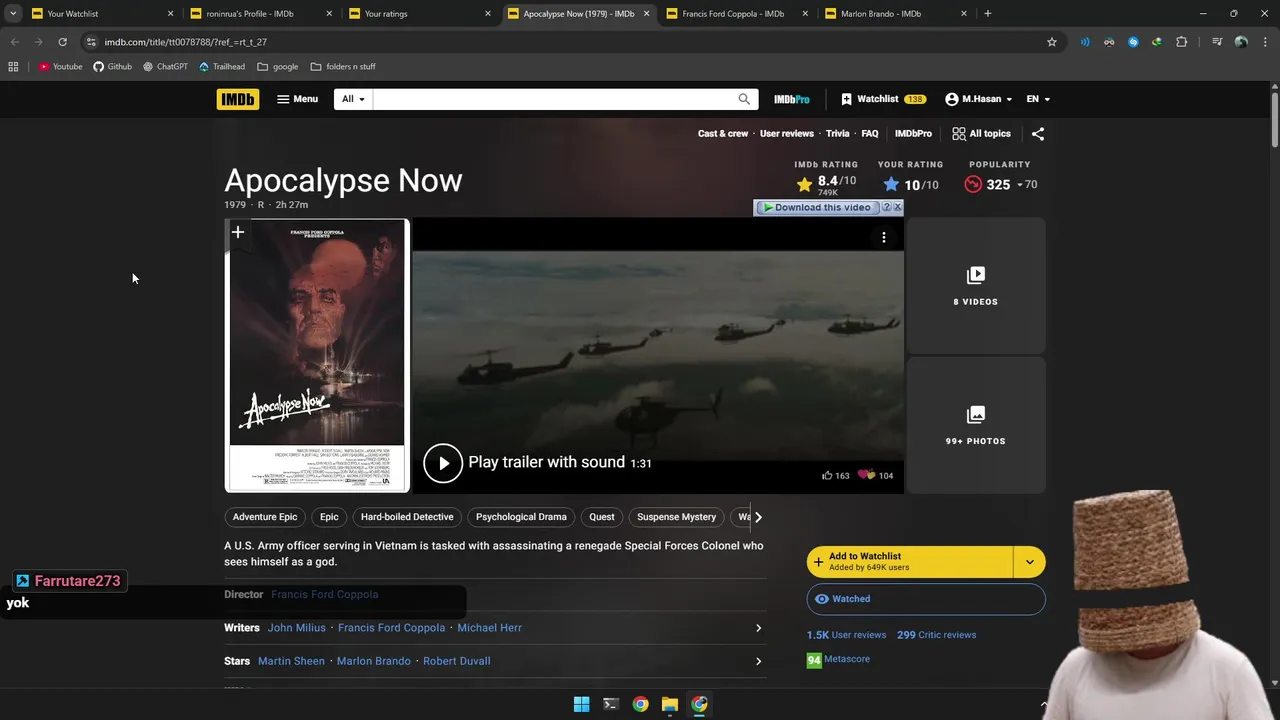The image size is (1280, 720).
Task: Click the search magnifier icon
Action: 744,99
